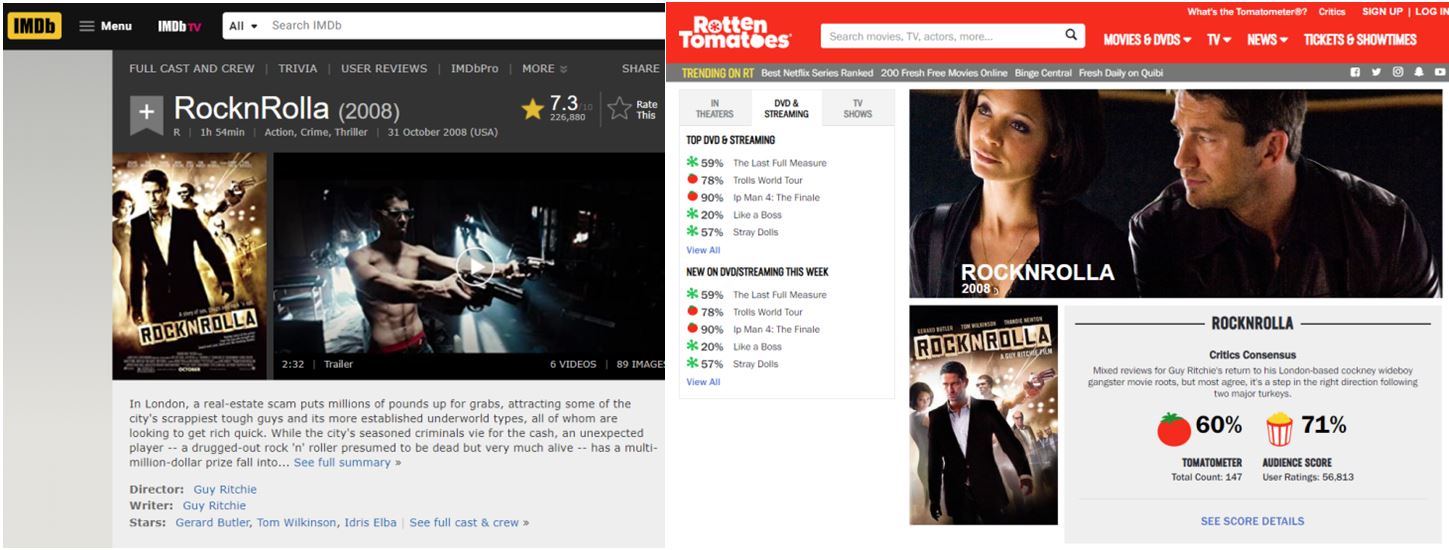Click splat icon beside Stray Dolls in New This Week

[x=692, y=363]
